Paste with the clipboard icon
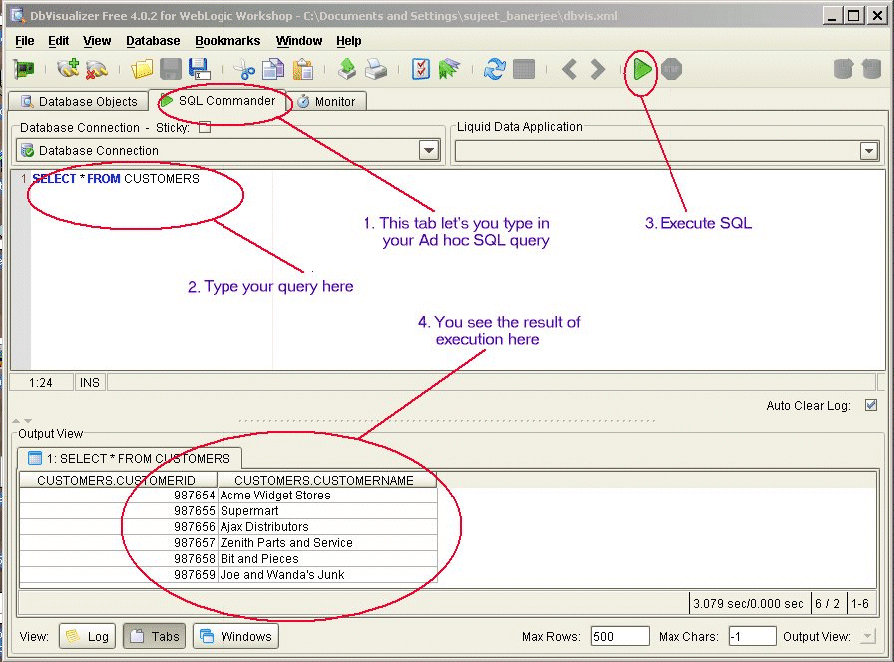Screen dimensions: 894x662 [x=303, y=70]
